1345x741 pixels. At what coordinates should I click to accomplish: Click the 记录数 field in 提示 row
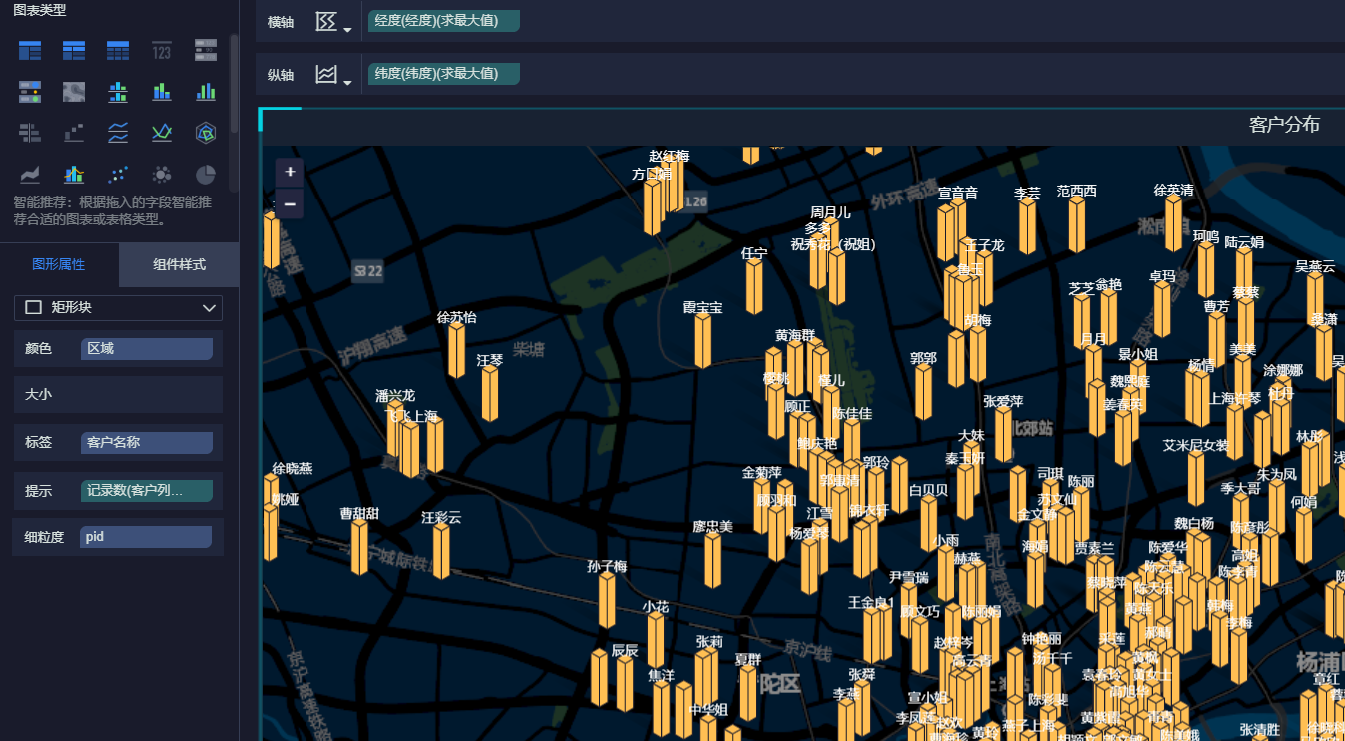click(x=147, y=491)
